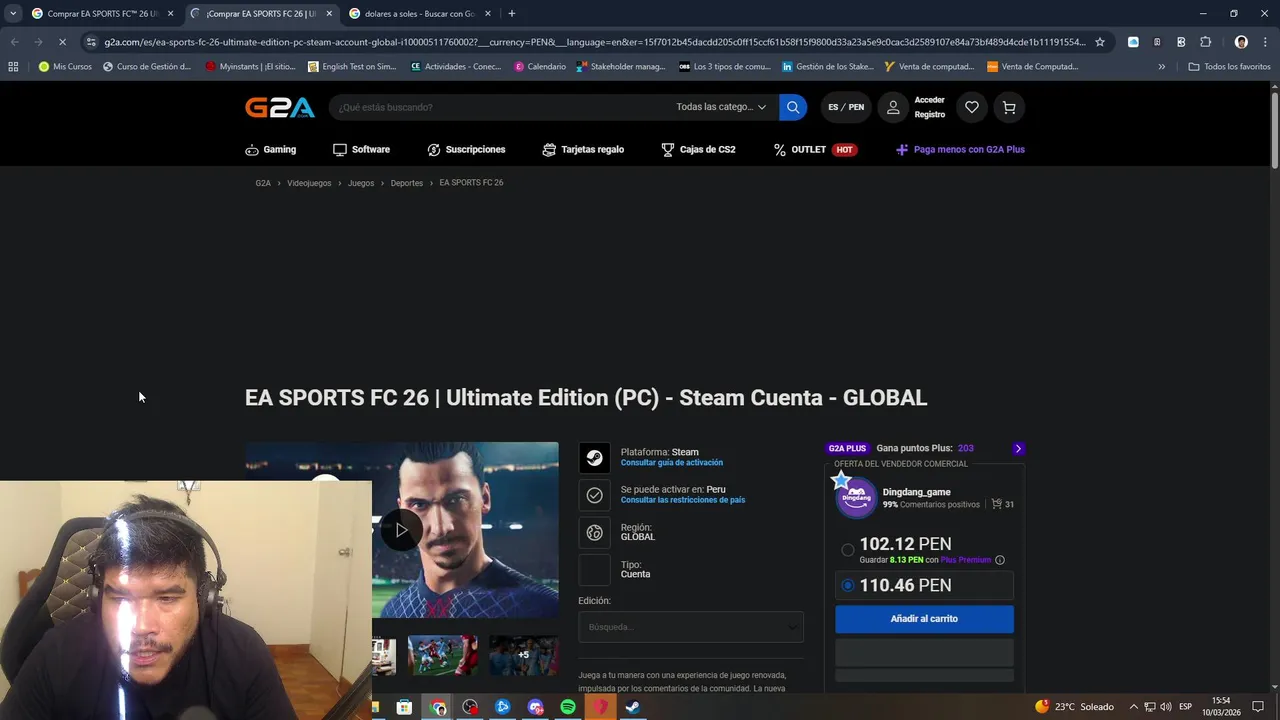Click the Acceder Registro link
Image resolution: width=1280 pixels, height=720 pixels.
(929, 107)
